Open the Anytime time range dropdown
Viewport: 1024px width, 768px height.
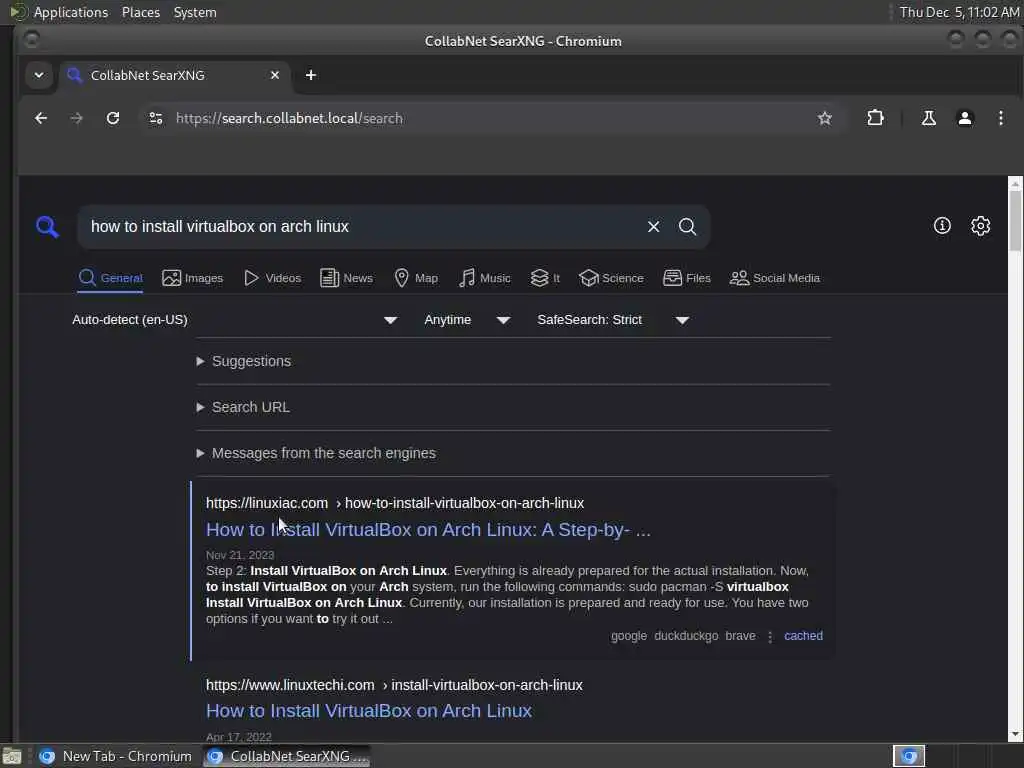pyautogui.click(x=467, y=320)
